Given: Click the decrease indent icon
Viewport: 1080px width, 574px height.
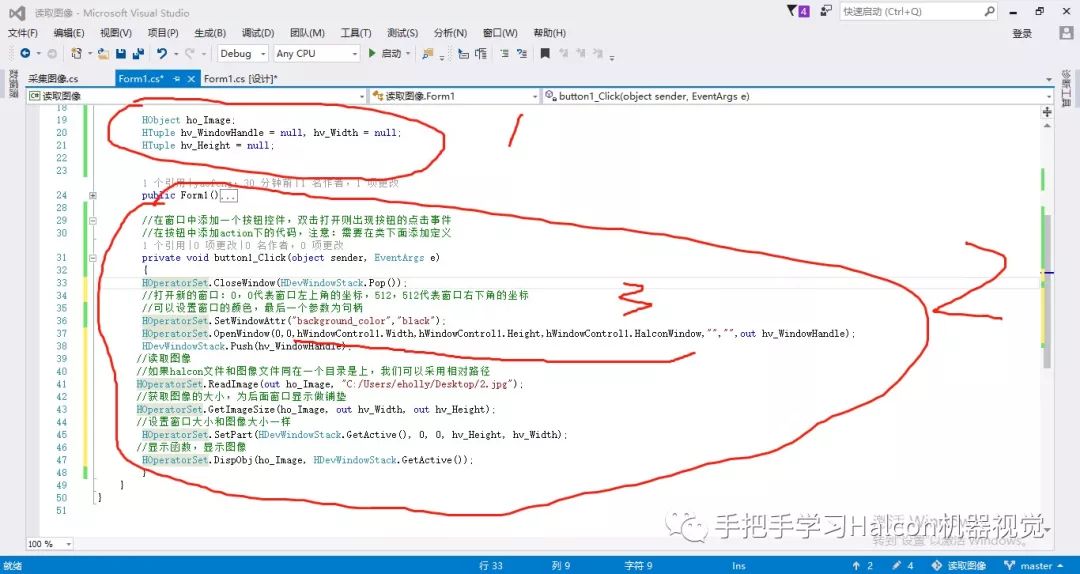Looking at the screenshot, I should 505,53.
